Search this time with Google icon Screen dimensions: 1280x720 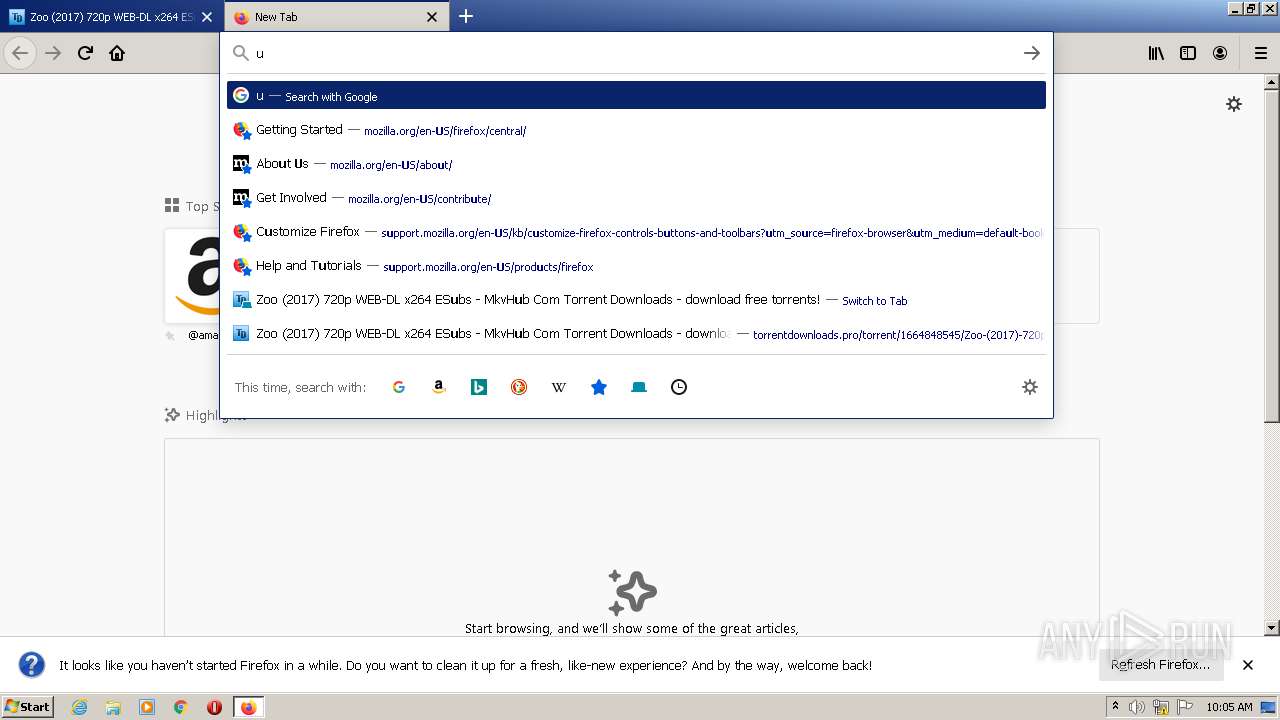point(399,387)
